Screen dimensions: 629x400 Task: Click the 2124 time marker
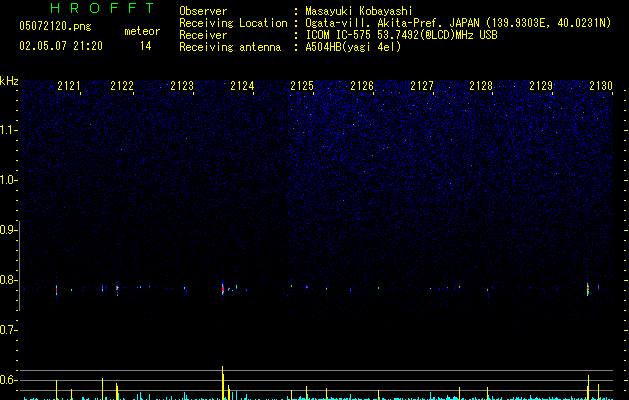click(242, 86)
